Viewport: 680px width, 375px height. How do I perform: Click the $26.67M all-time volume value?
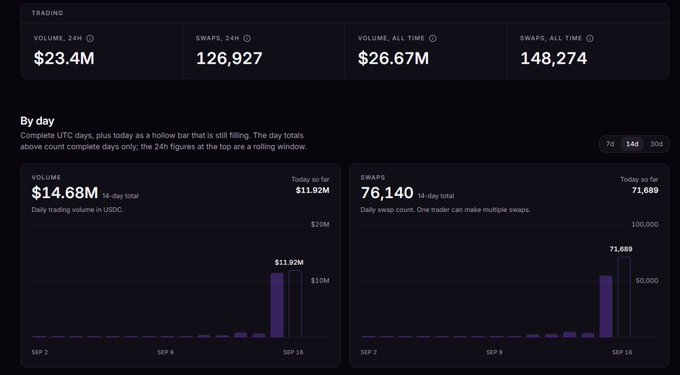pyautogui.click(x=393, y=58)
